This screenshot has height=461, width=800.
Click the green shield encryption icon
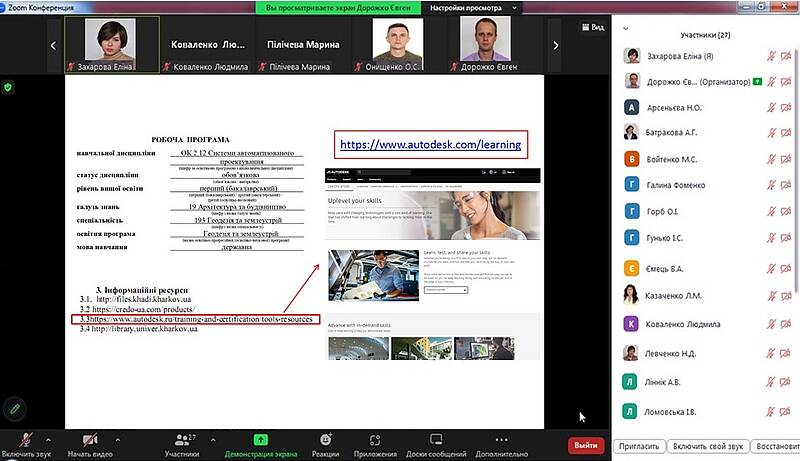coord(9,88)
